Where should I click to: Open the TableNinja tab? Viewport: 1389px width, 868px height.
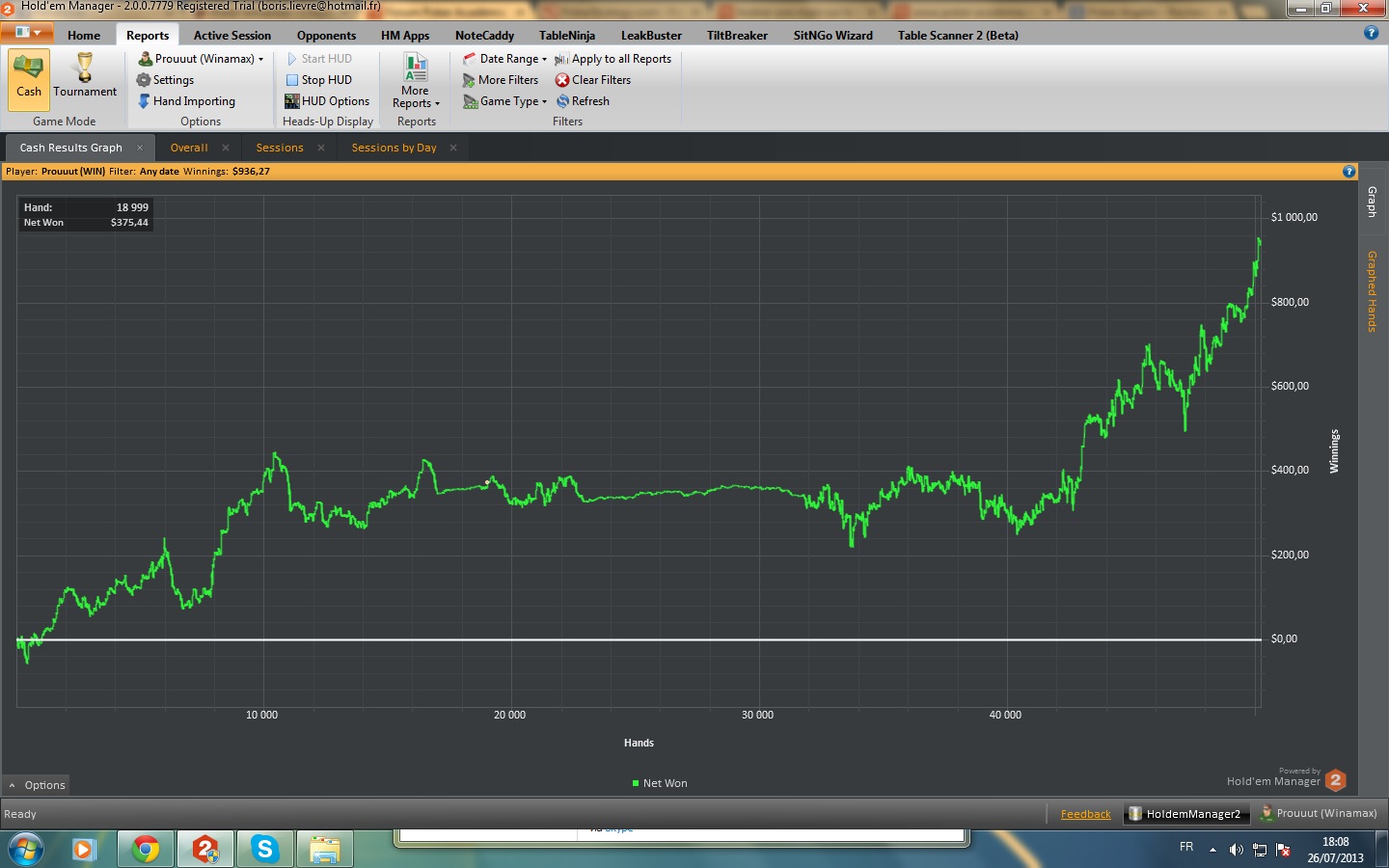567,36
